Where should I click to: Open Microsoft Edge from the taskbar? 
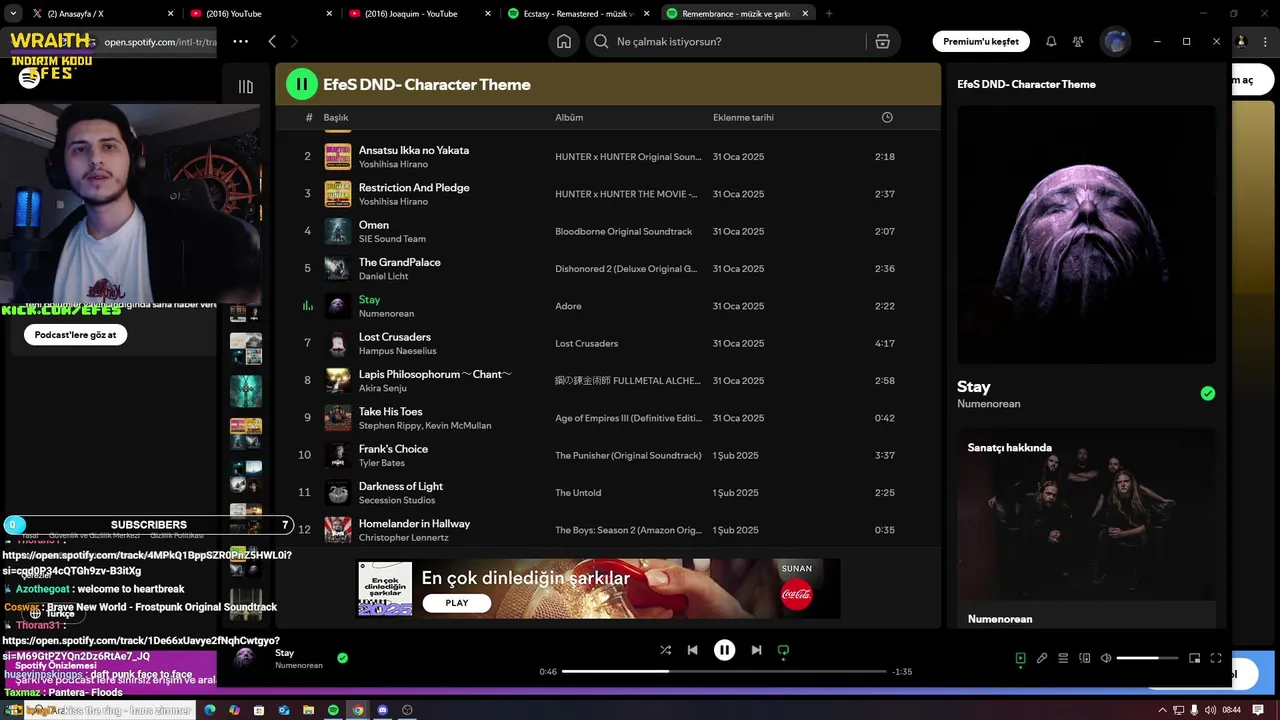coord(210,710)
